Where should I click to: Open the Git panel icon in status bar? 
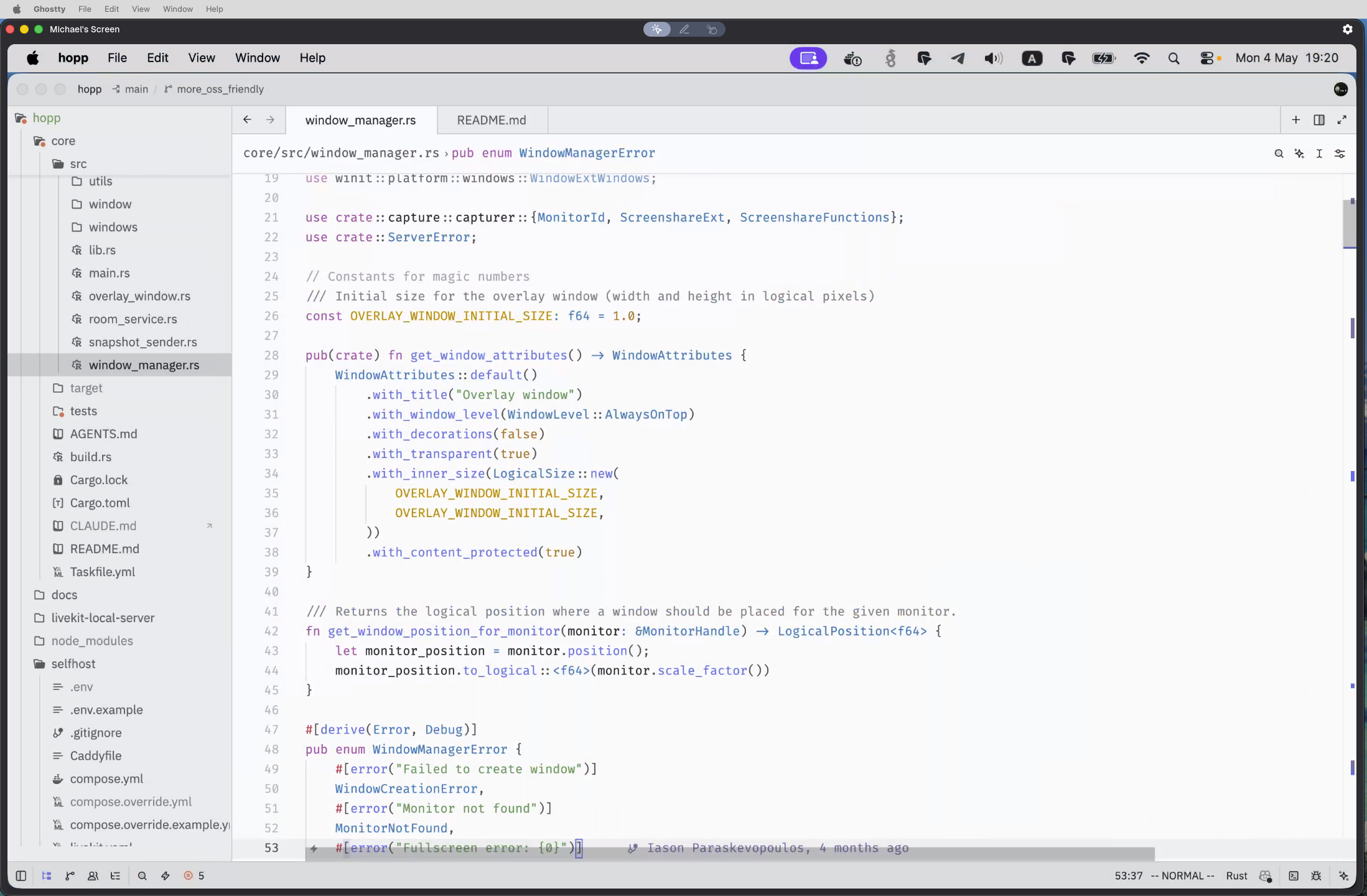tap(70, 876)
